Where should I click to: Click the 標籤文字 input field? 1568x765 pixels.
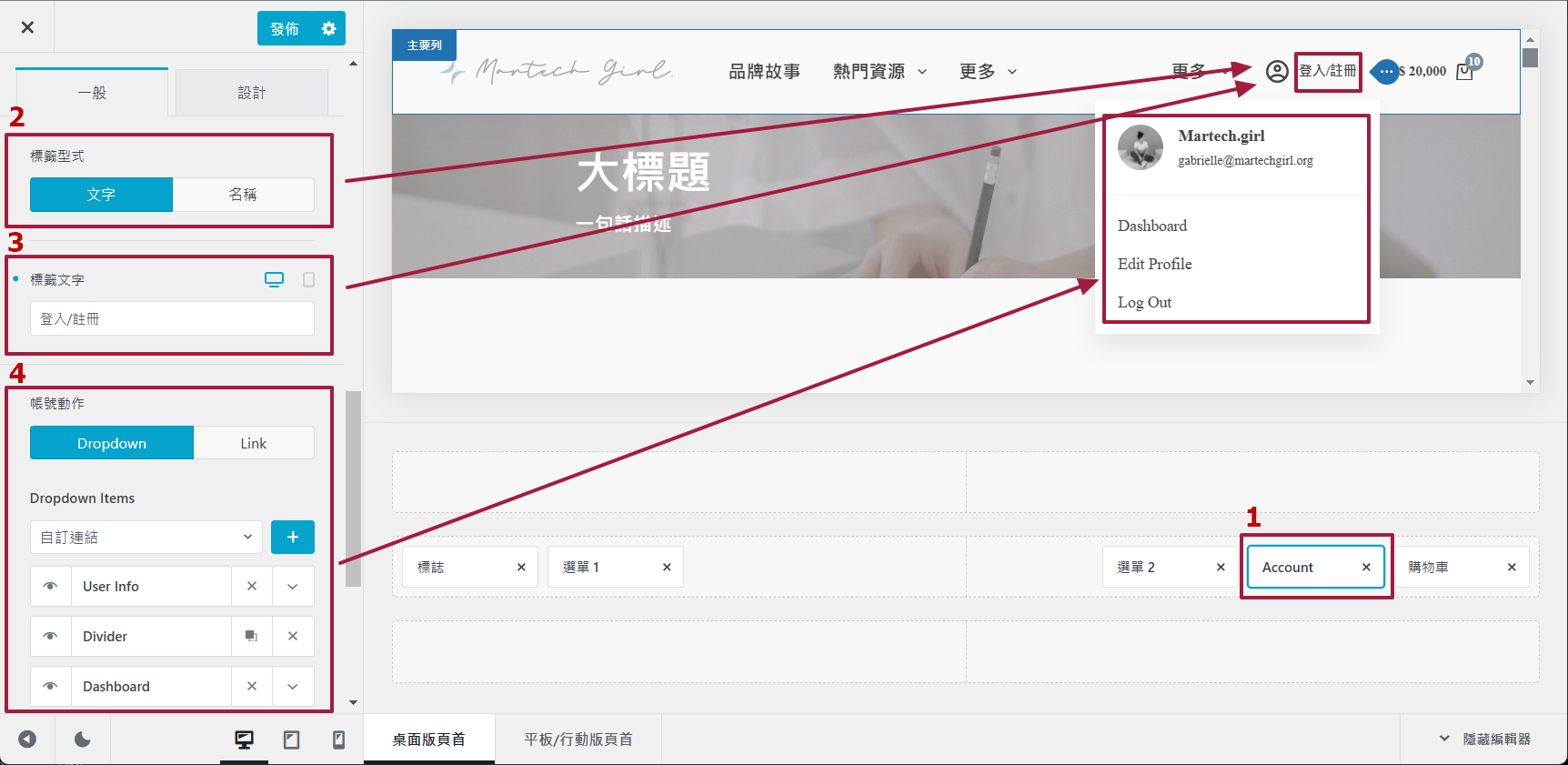tap(172, 318)
